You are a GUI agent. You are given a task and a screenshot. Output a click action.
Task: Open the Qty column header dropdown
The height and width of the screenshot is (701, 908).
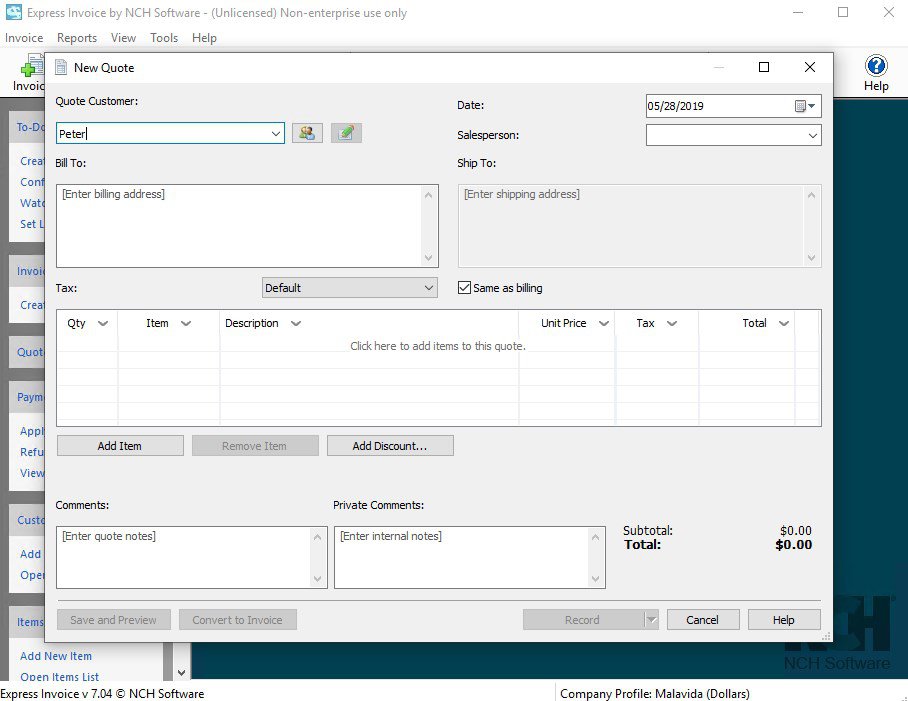(x=104, y=323)
